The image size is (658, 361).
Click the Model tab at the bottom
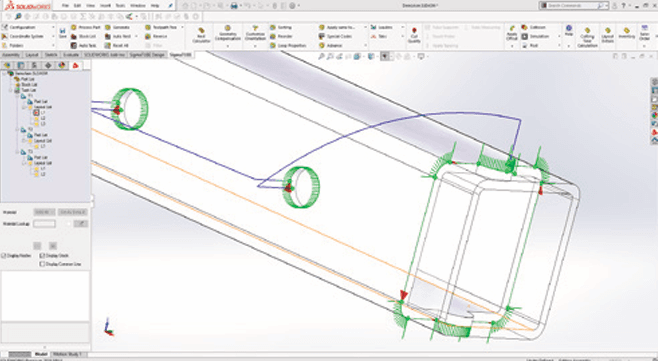41,354
